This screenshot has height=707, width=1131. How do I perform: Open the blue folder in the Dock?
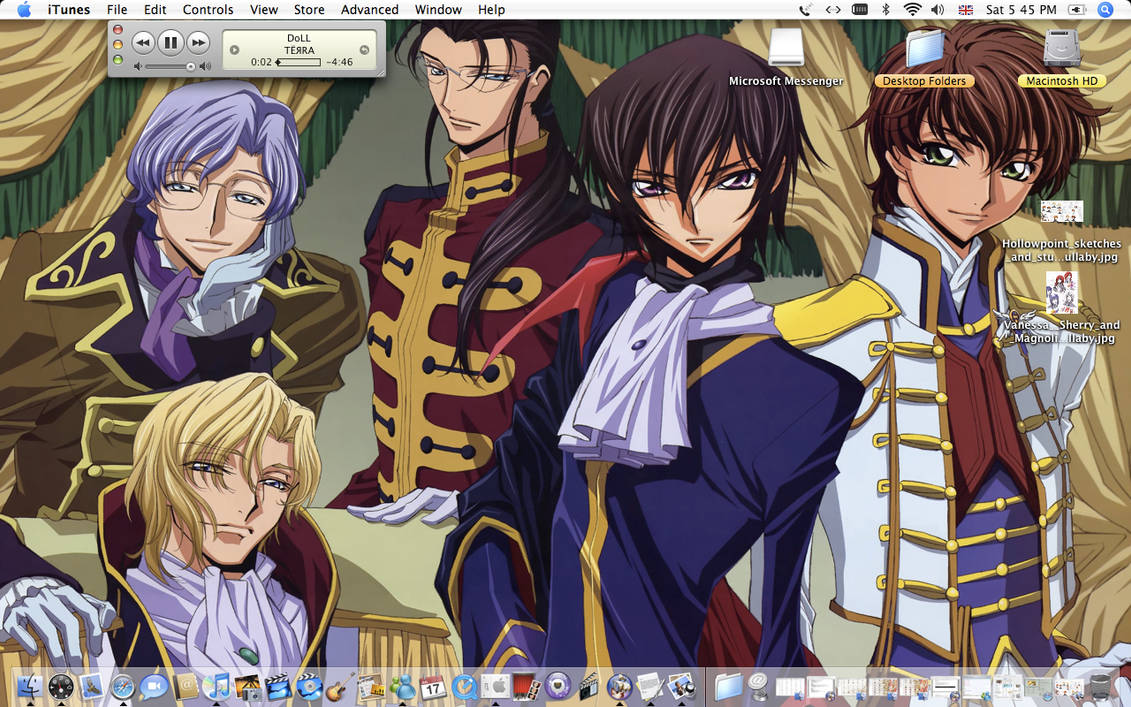coord(729,685)
